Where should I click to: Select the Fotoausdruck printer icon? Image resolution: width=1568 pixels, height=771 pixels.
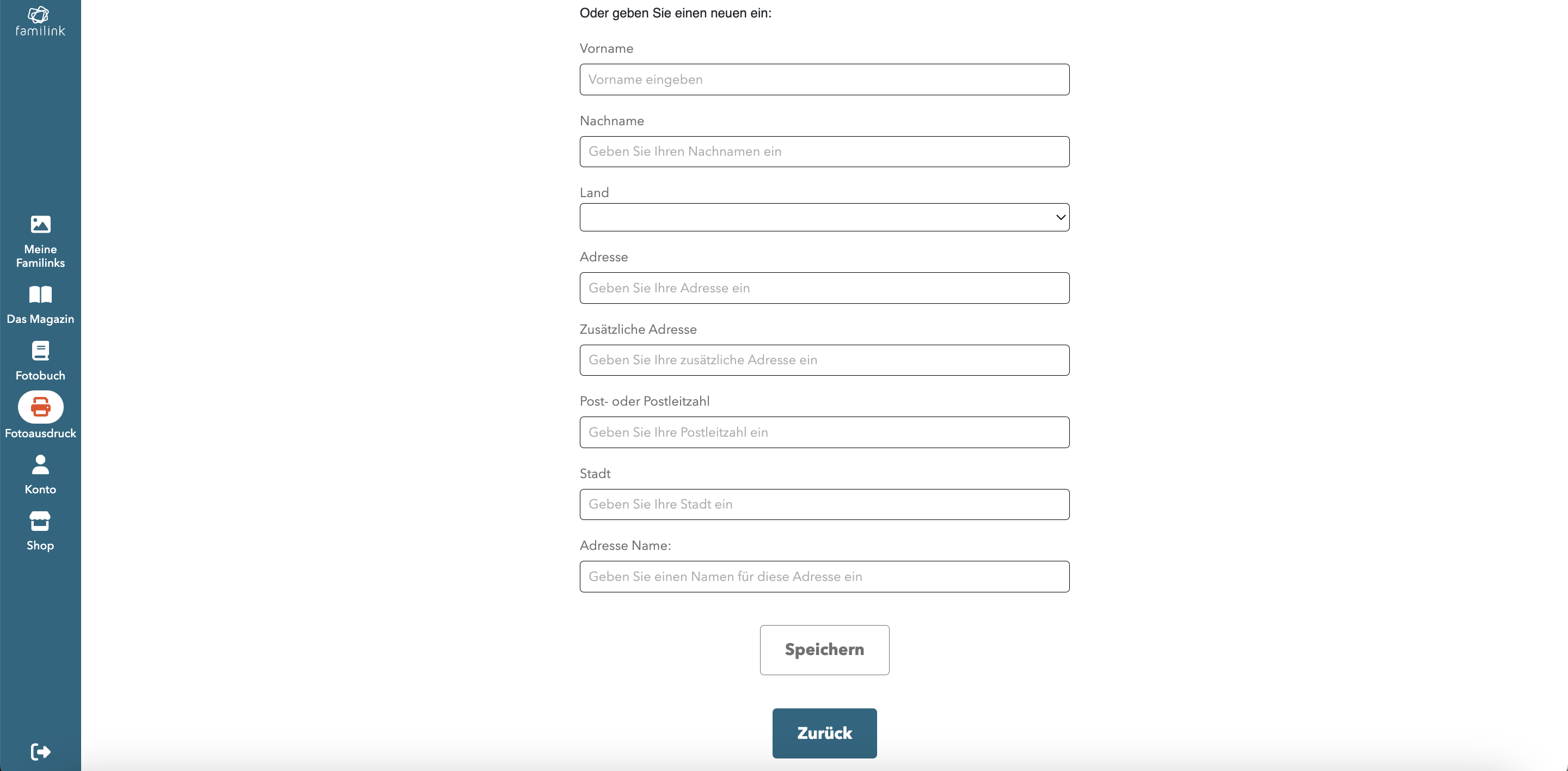coord(40,407)
